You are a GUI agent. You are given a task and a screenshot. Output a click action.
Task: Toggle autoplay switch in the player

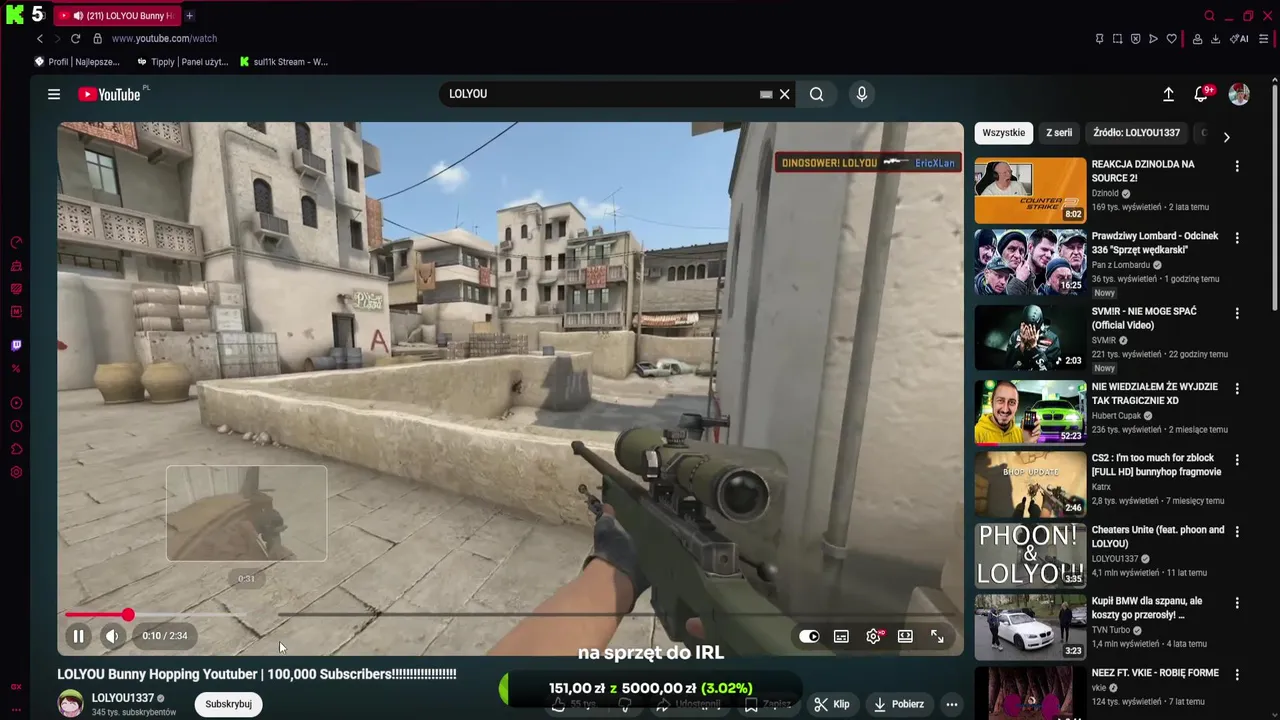(x=809, y=636)
